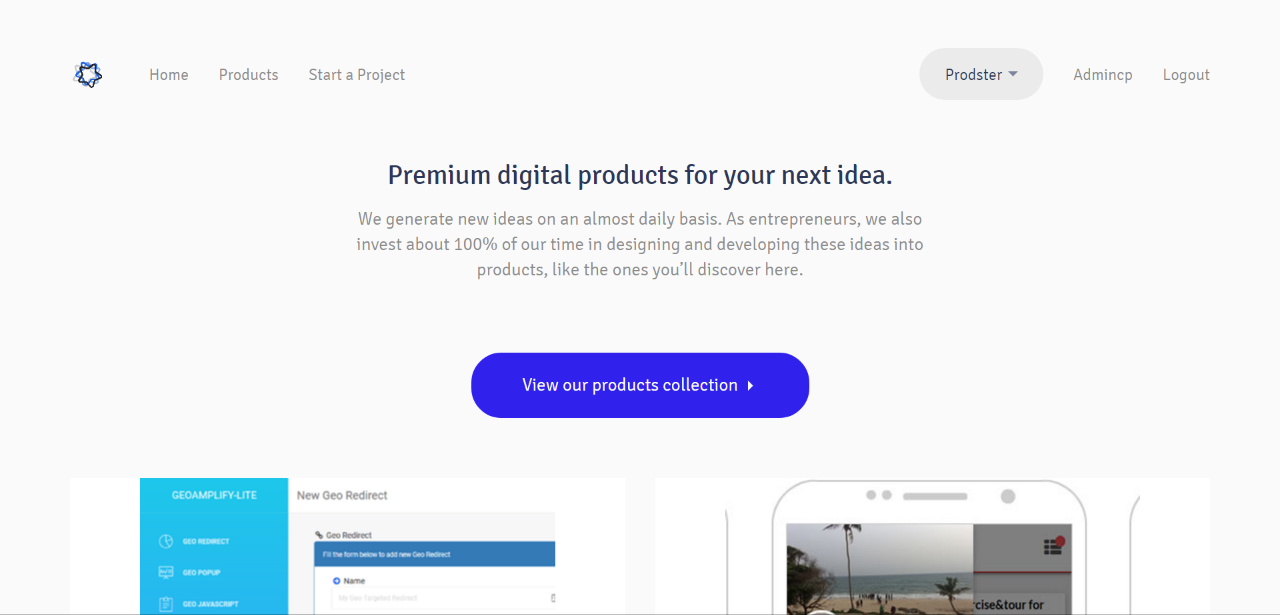Open the Home menu item
Screen dimensions: 1280x615
click(168, 74)
